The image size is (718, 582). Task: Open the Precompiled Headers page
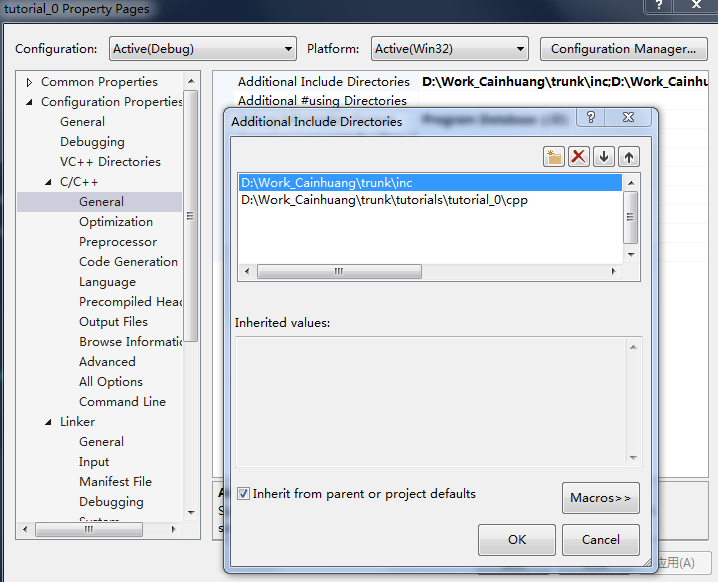point(131,302)
